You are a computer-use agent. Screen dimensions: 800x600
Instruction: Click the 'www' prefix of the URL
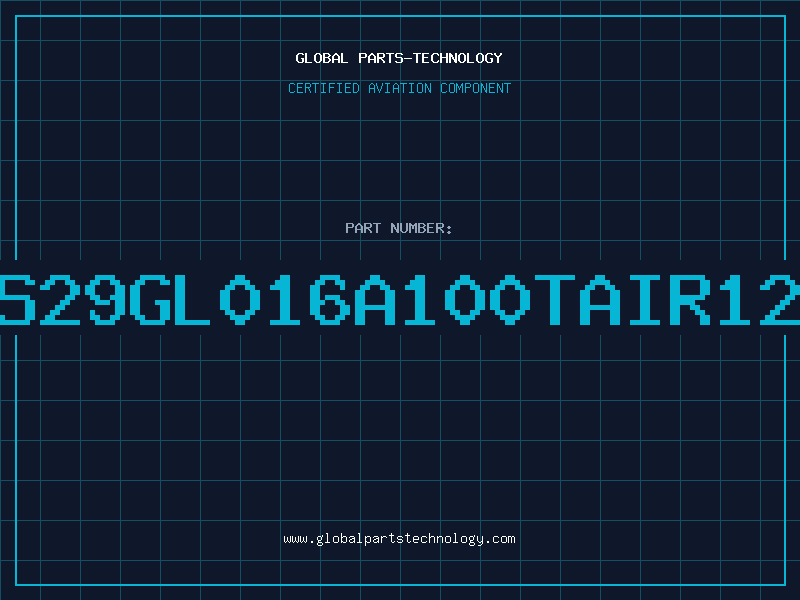[296, 539]
